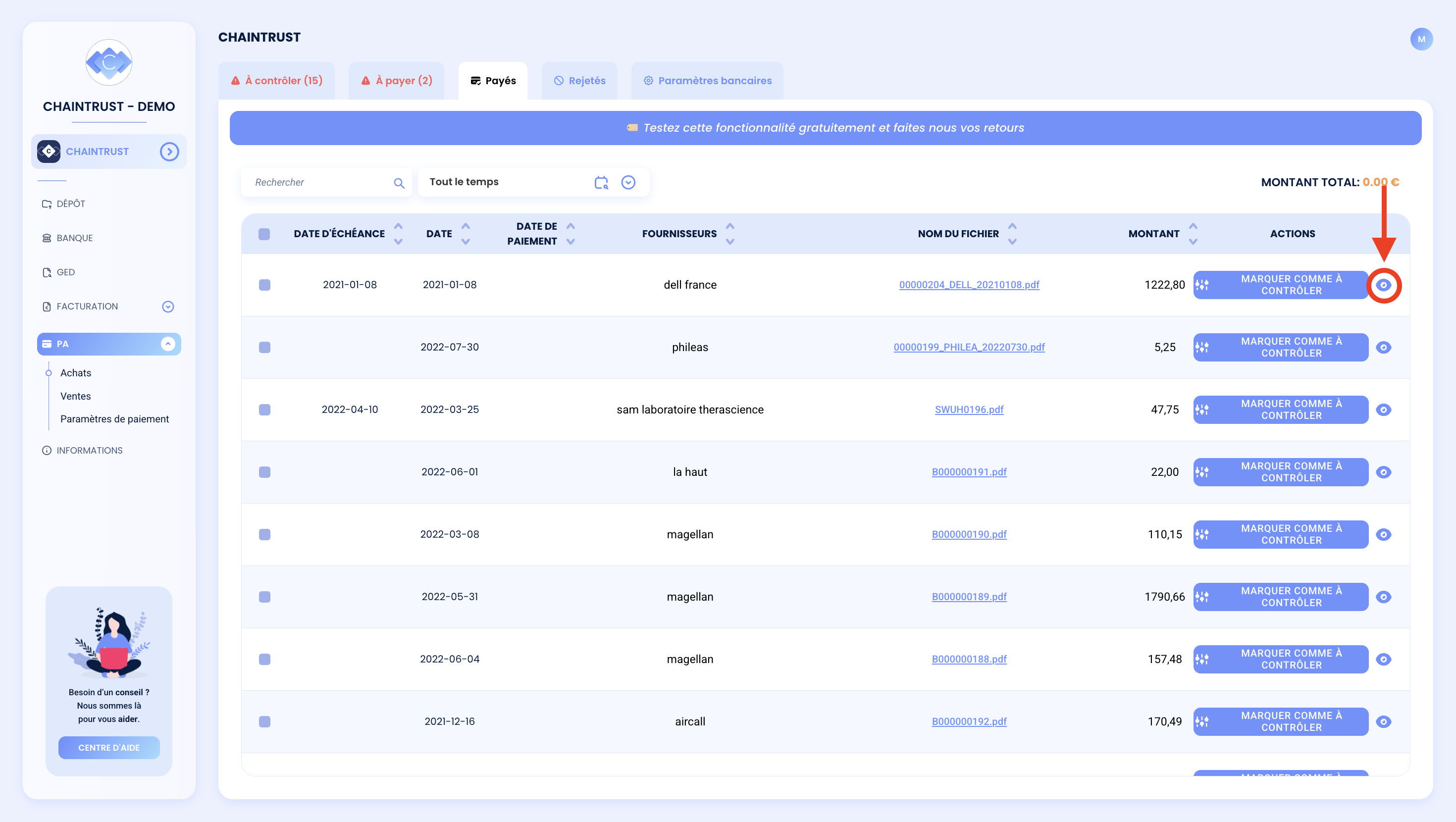Screen dimensions: 1456x822
Task: Select all rows with header checkbox
Action: [264, 234]
